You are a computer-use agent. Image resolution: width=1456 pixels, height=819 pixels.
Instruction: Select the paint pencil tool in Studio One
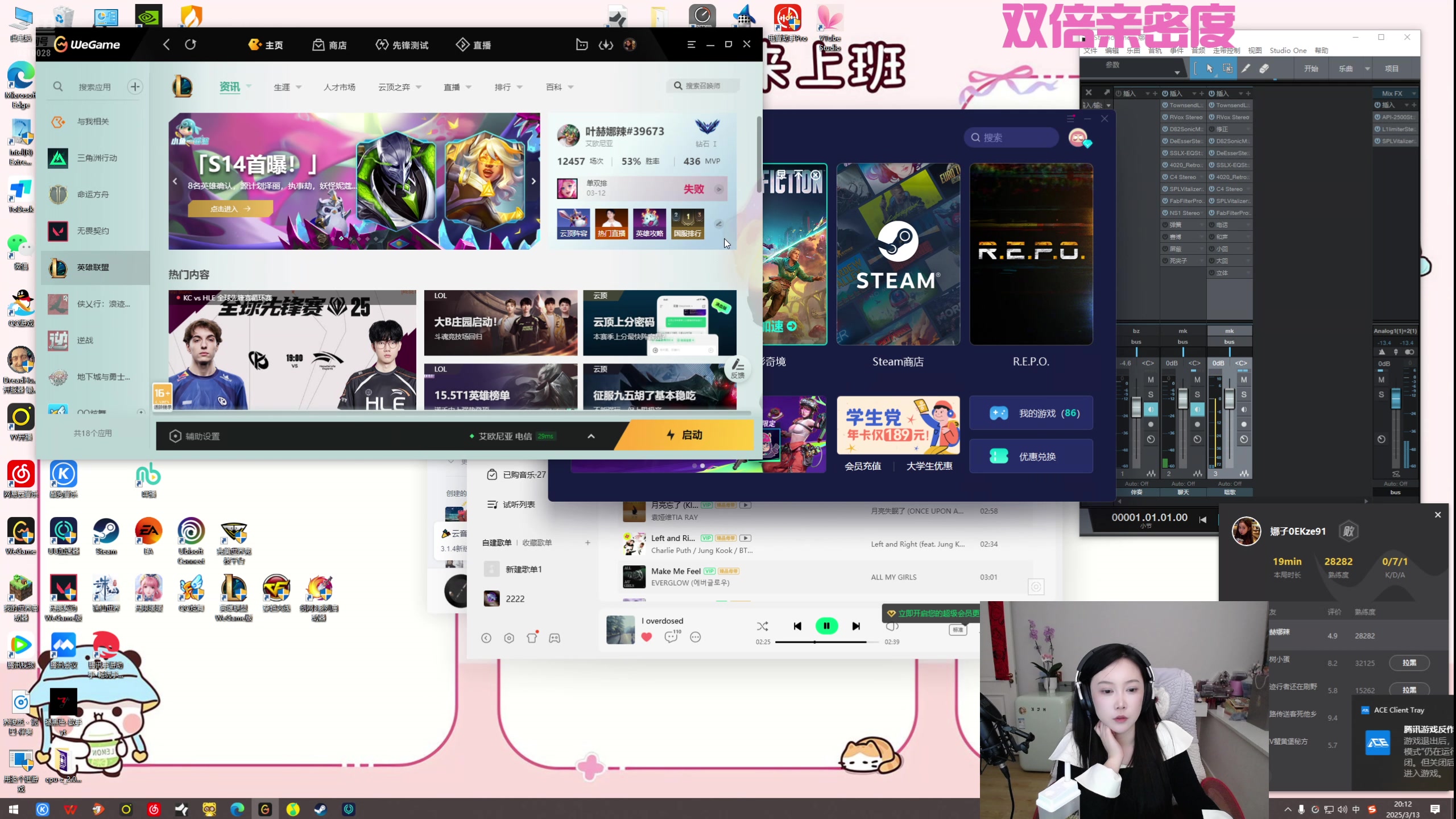(1246, 68)
